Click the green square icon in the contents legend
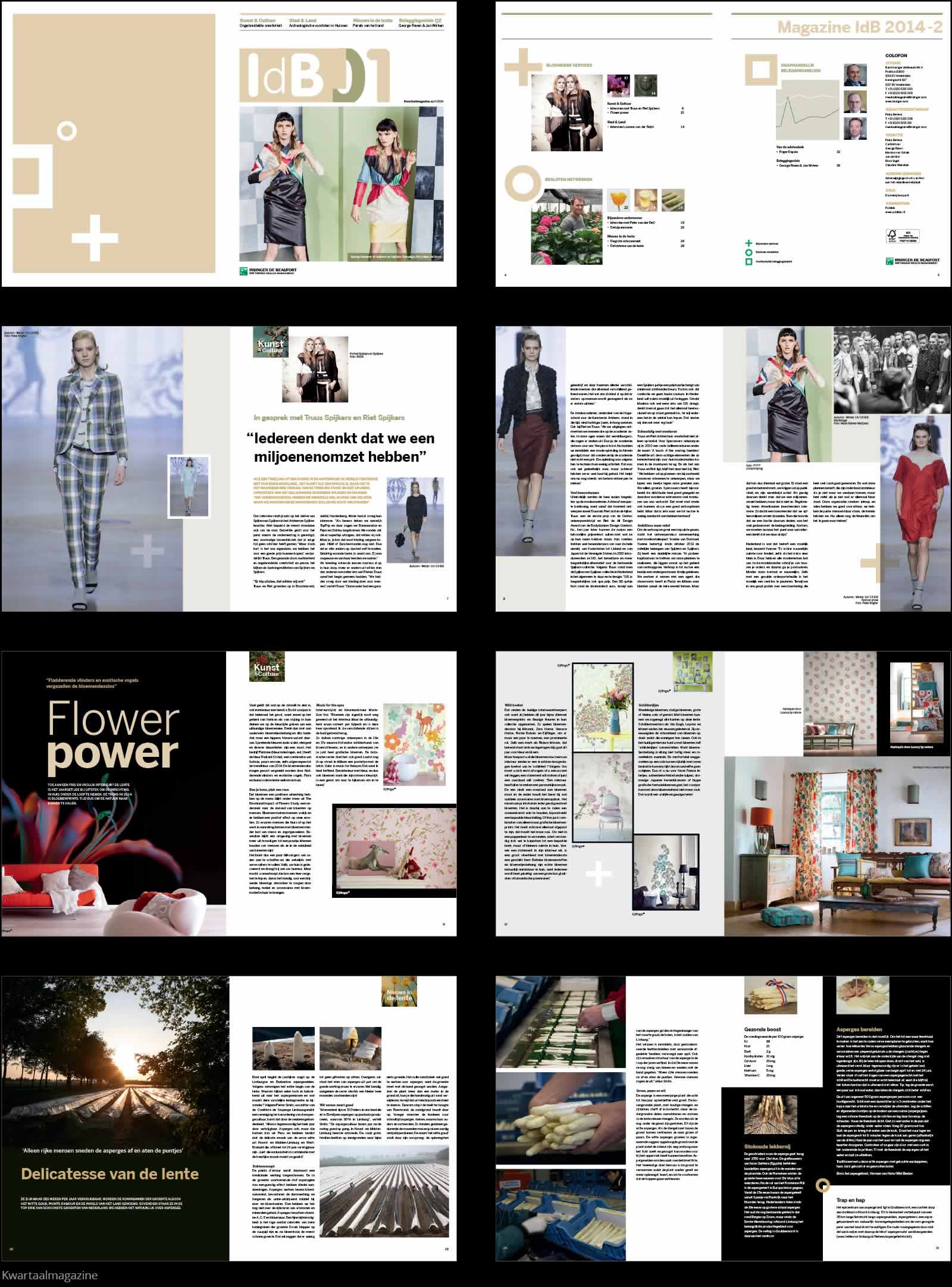This screenshot has width=952, height=1287. (749, 261)
